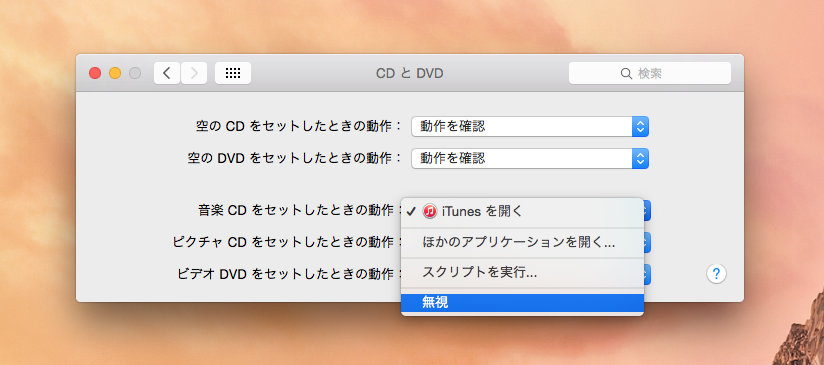Click the 空の DVD をセットしたときの動作 label

point(294,158)
